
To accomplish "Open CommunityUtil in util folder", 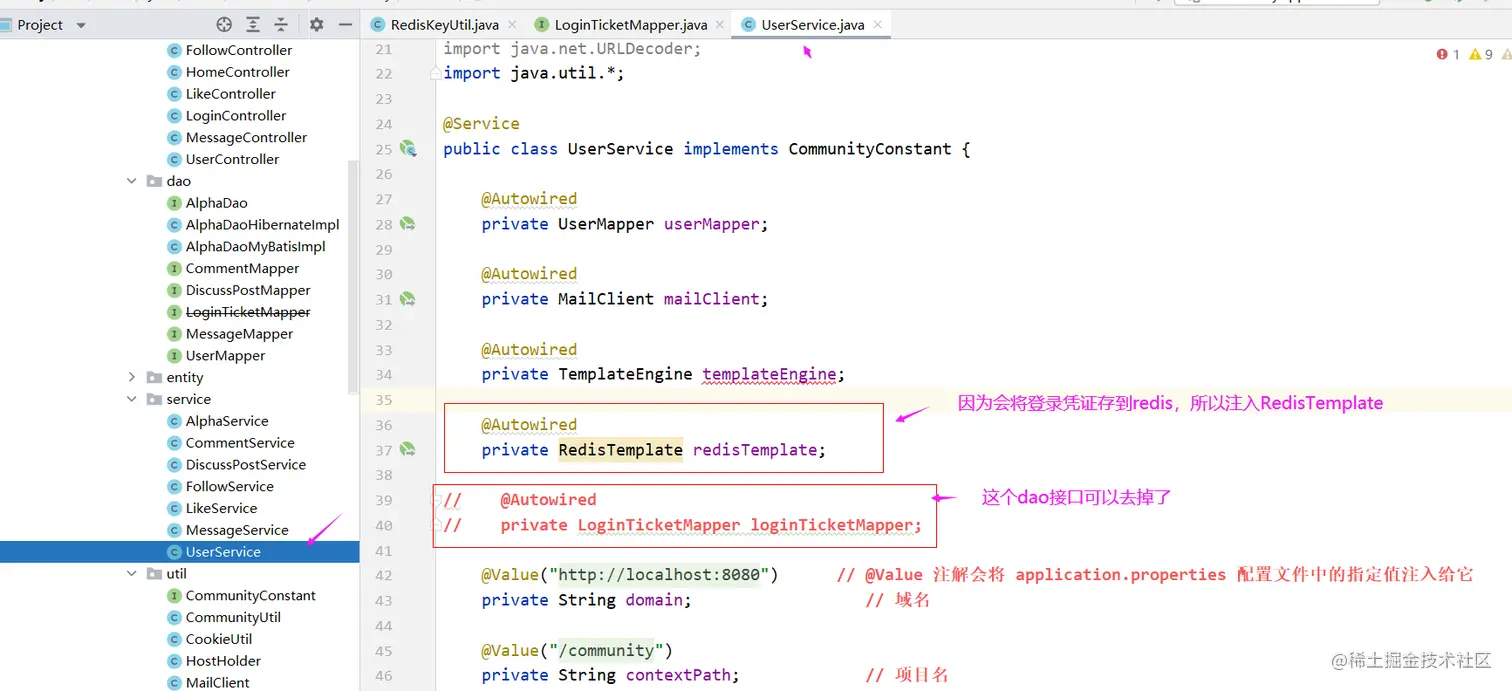I will click(233, 618).
